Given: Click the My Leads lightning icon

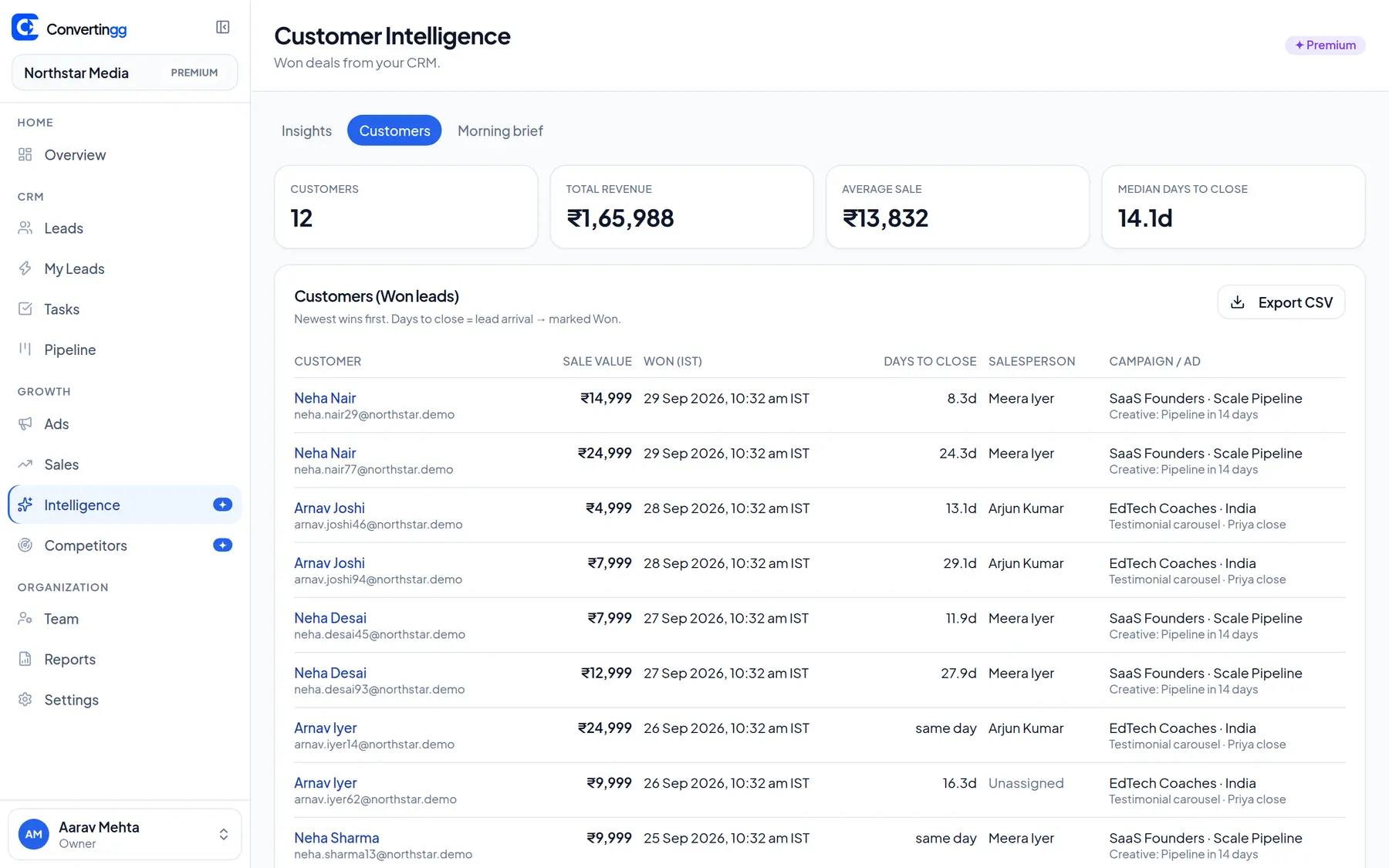Looking at the screenshot, I should click(x=25, y=269).
